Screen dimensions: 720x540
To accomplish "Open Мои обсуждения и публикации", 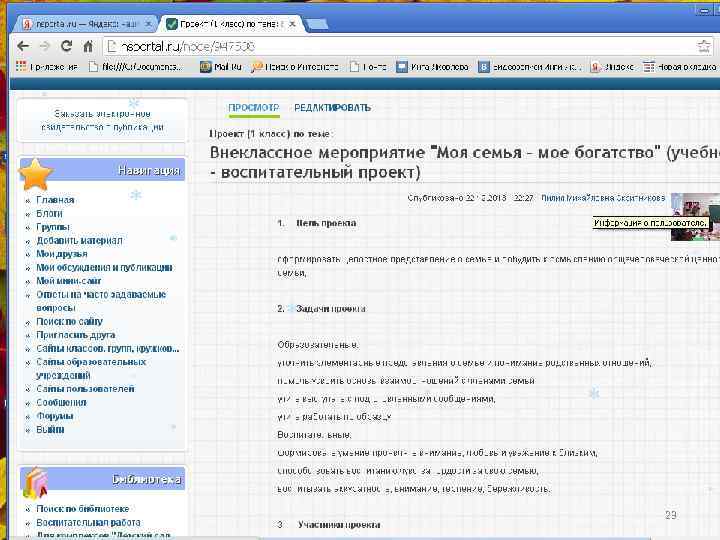I will point(104,267).
